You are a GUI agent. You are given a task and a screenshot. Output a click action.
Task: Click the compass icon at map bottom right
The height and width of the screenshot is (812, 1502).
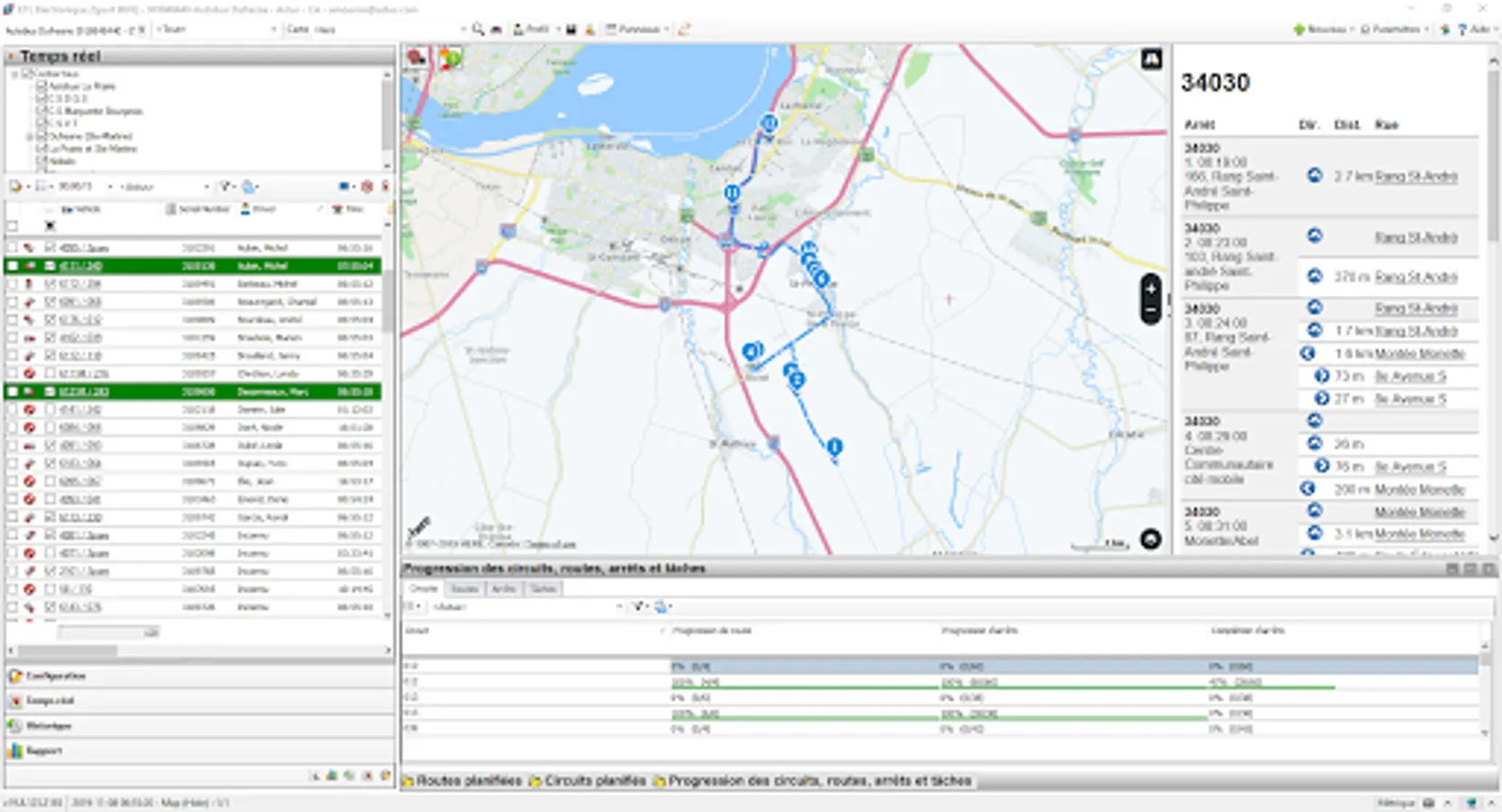click(1151, 540)
